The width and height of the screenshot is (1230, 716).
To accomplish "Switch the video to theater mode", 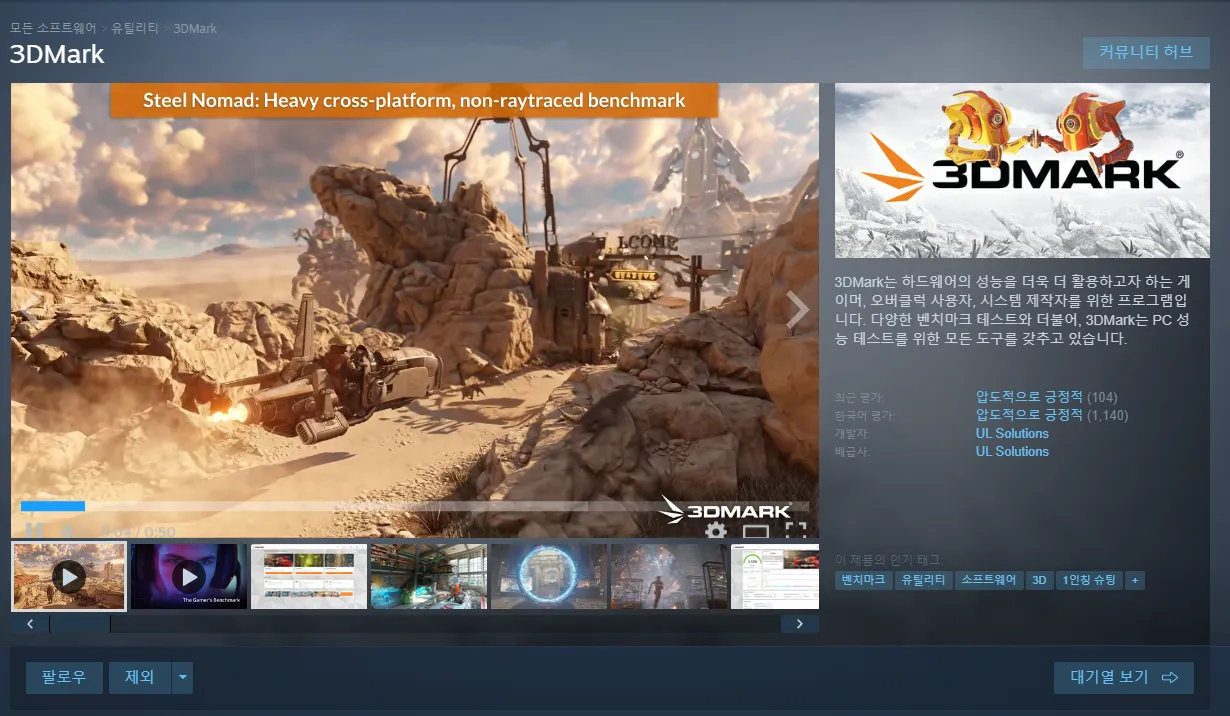I will (x=755, y=532).
